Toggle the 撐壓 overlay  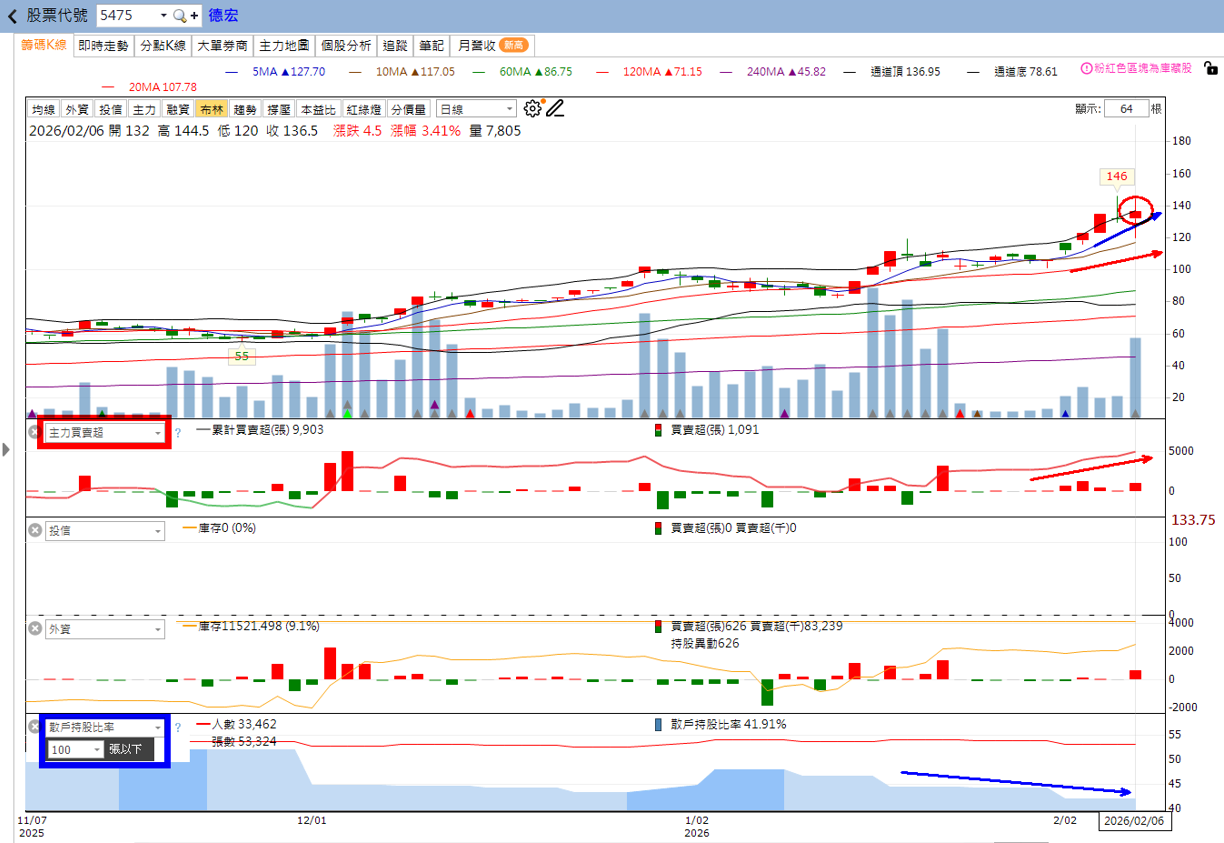(x=279, y=109)
